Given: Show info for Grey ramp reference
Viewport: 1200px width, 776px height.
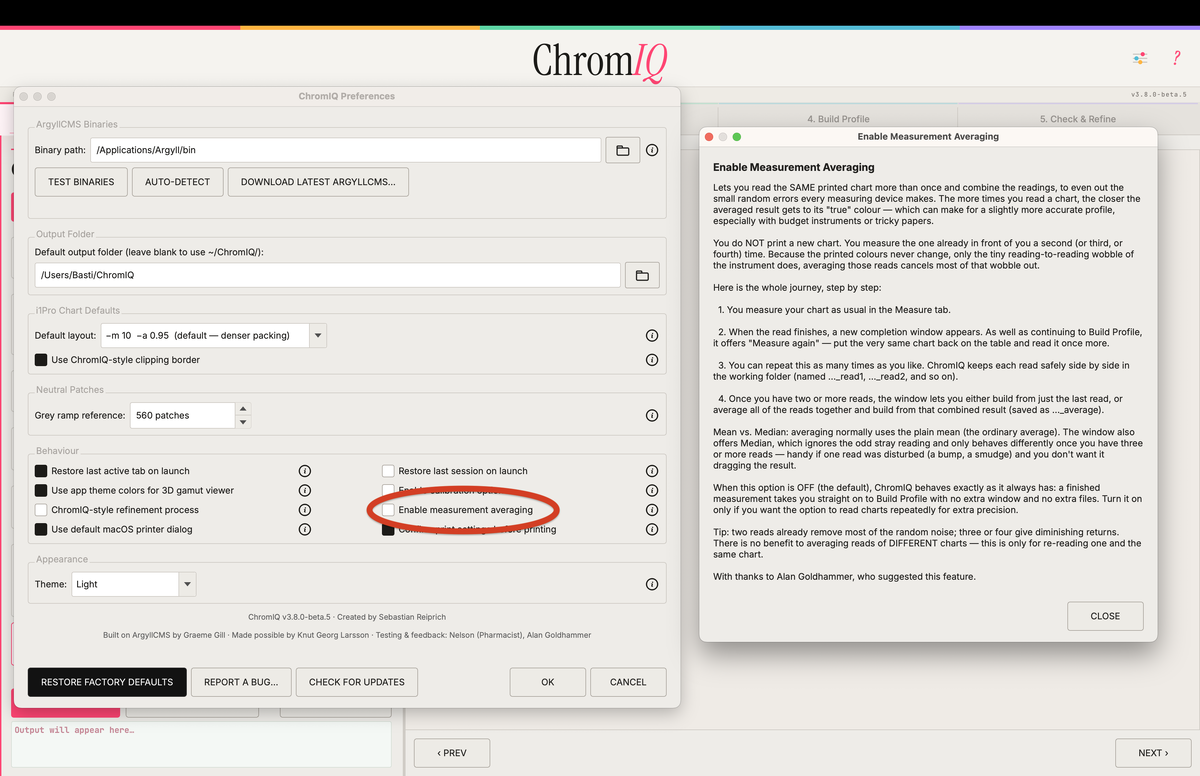Looking at the screenshot, I should tap(652, 415).
